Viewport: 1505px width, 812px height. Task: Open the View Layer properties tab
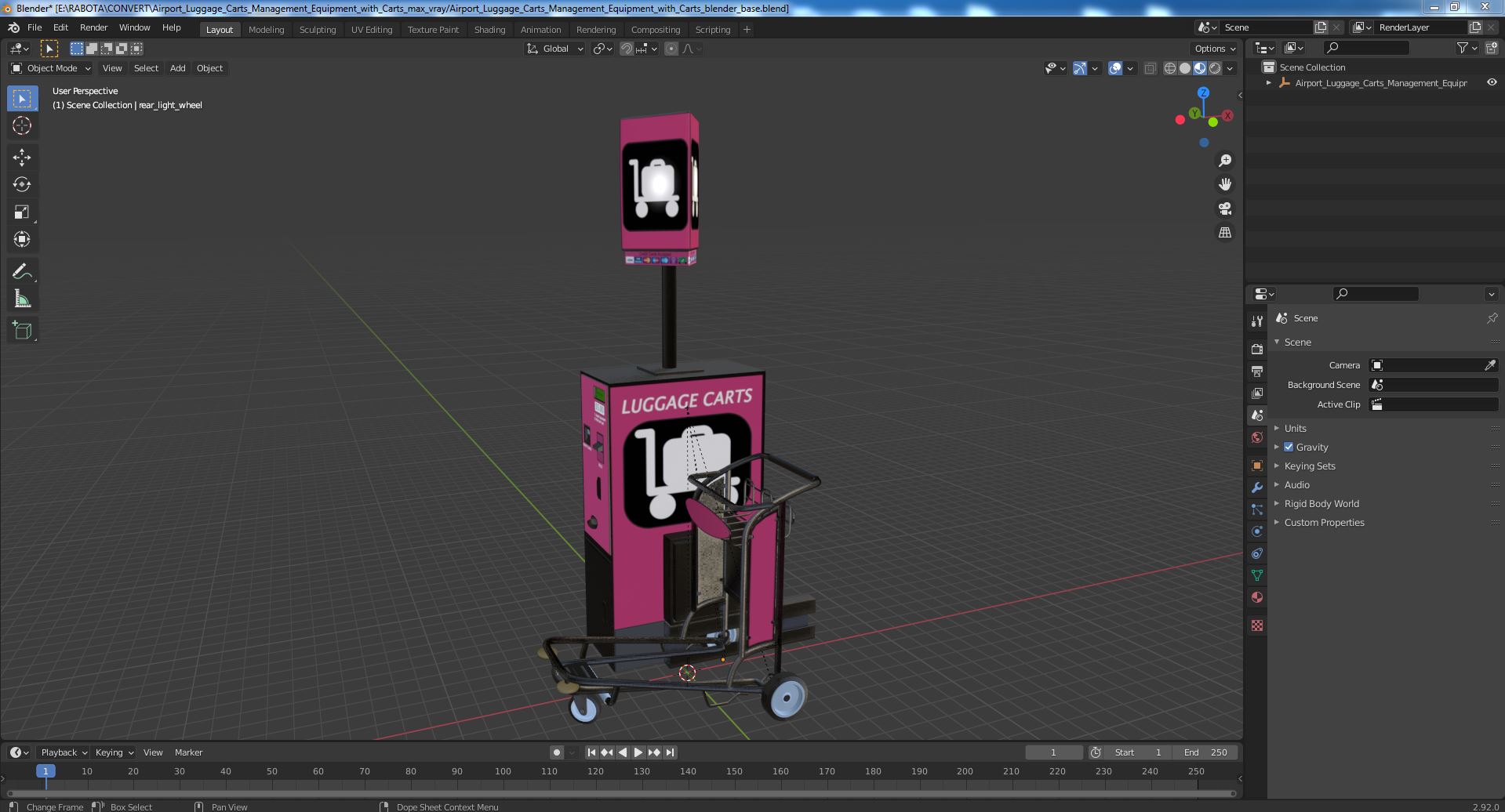point(1257,393)
